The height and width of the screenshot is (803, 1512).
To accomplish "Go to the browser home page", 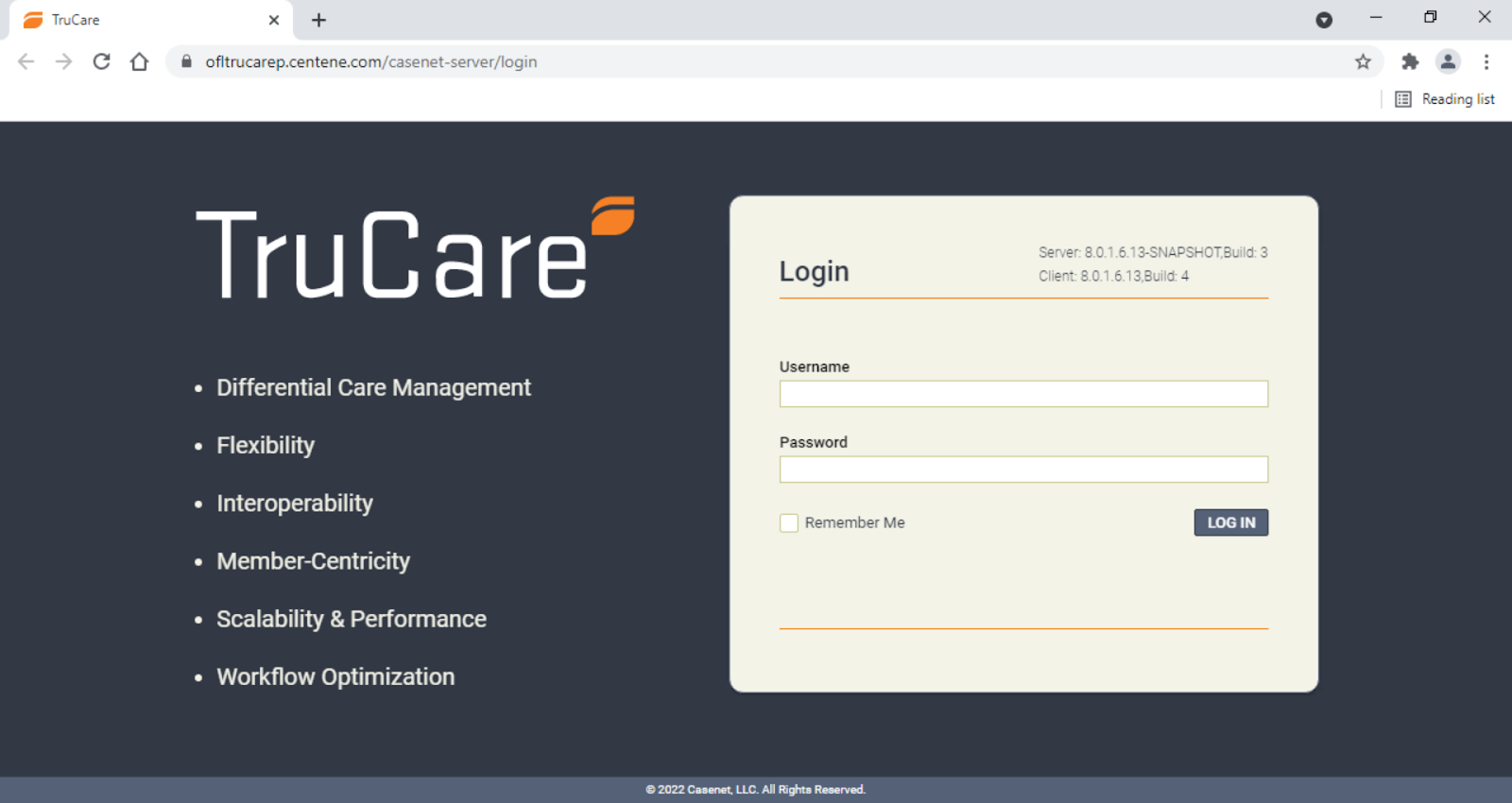I will 139,61.
